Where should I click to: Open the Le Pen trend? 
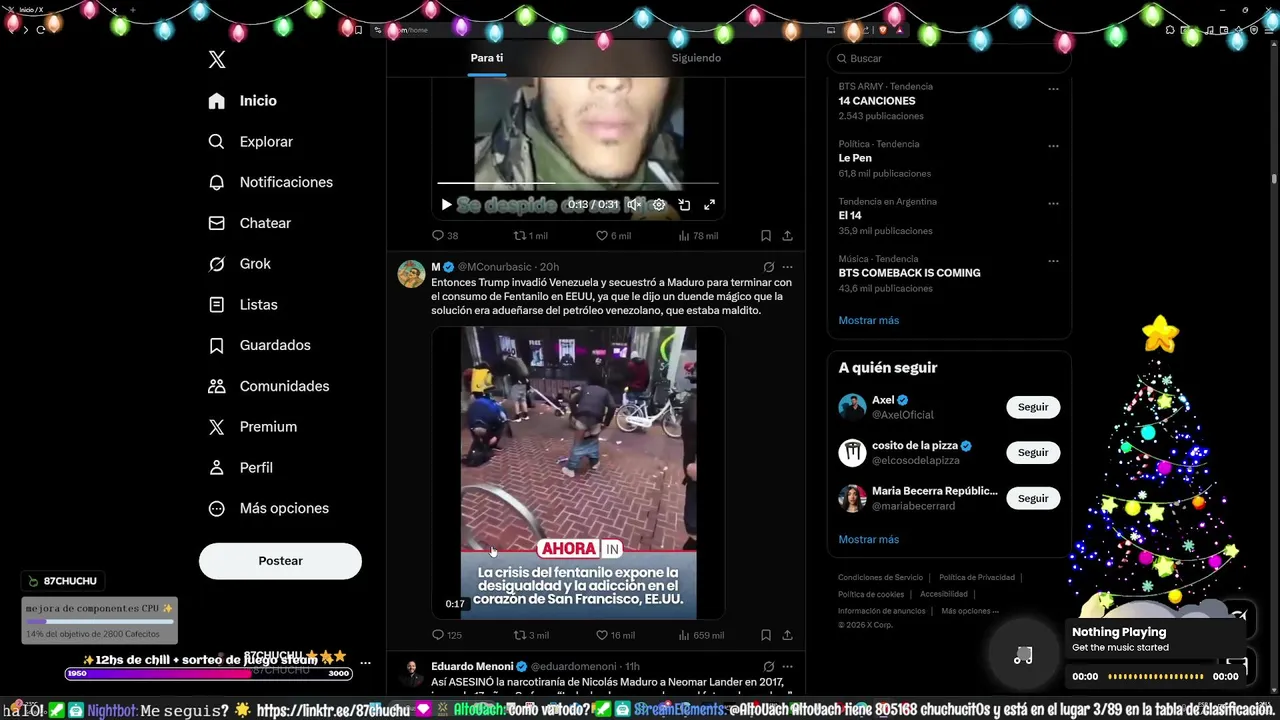point(855,158)
